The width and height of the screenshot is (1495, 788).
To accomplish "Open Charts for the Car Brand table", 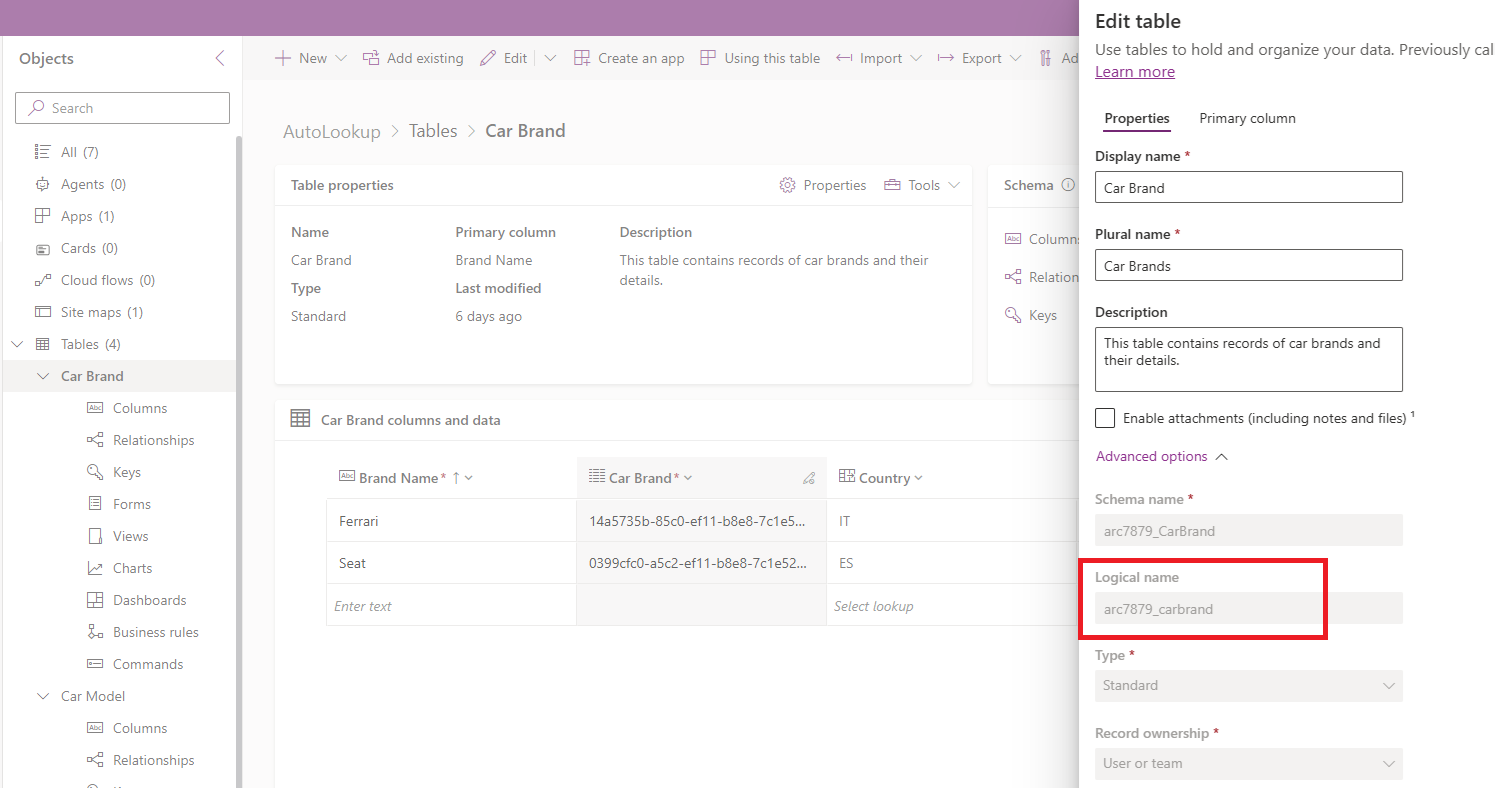I will click(x=131, y=567).
